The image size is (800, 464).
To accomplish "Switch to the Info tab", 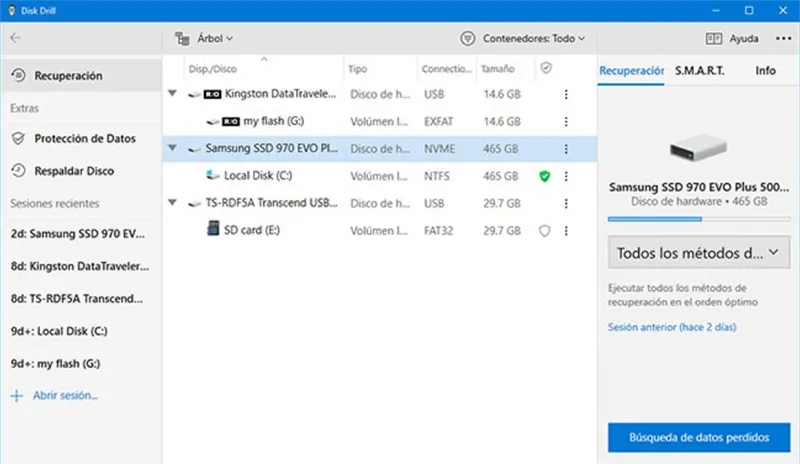I will (765, 70).
